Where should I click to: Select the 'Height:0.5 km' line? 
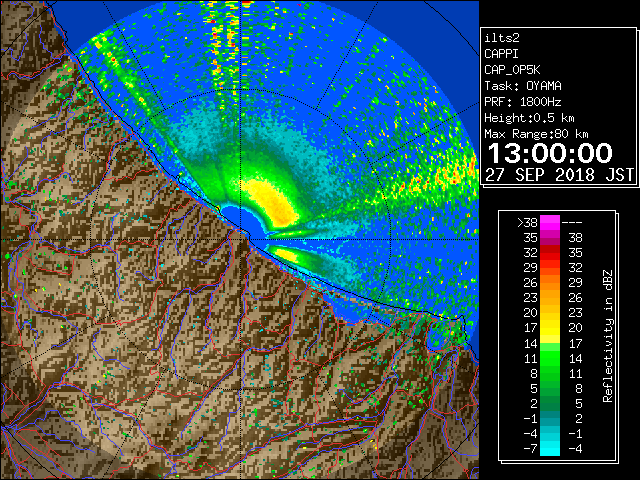tap(529, 118)
